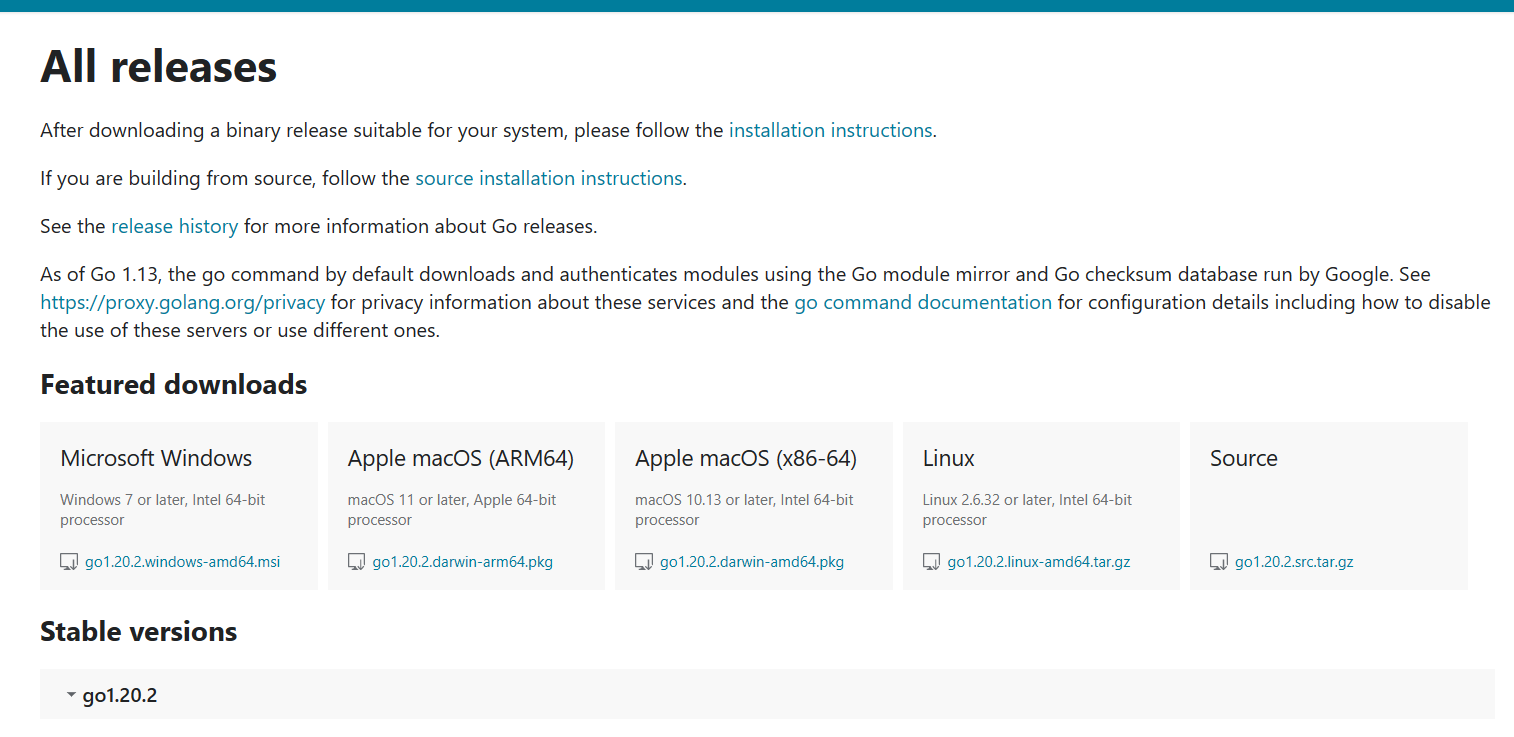Select the Linux featured download card title

(x=948, y=458)
